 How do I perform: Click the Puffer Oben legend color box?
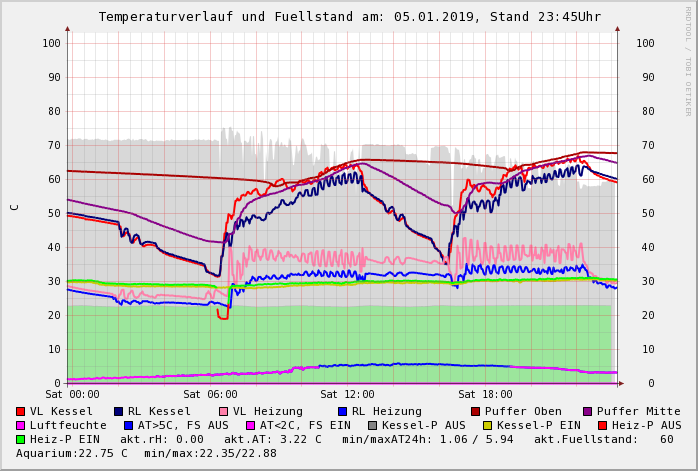(476, 411)
